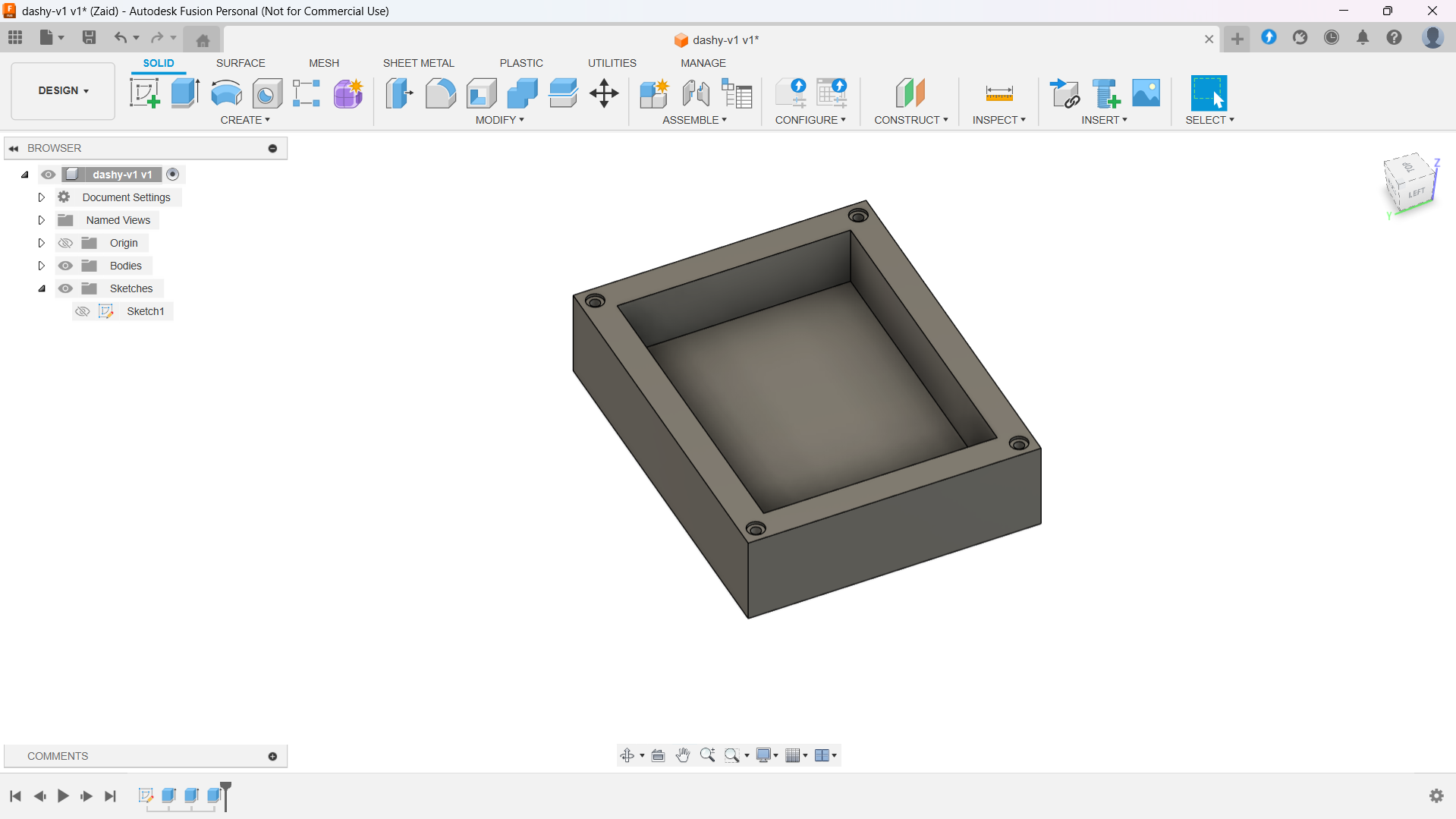The height and width of the screenshot is (819, 1456).
Task: Select the Press Pull tool
Action: click(399, 93)
